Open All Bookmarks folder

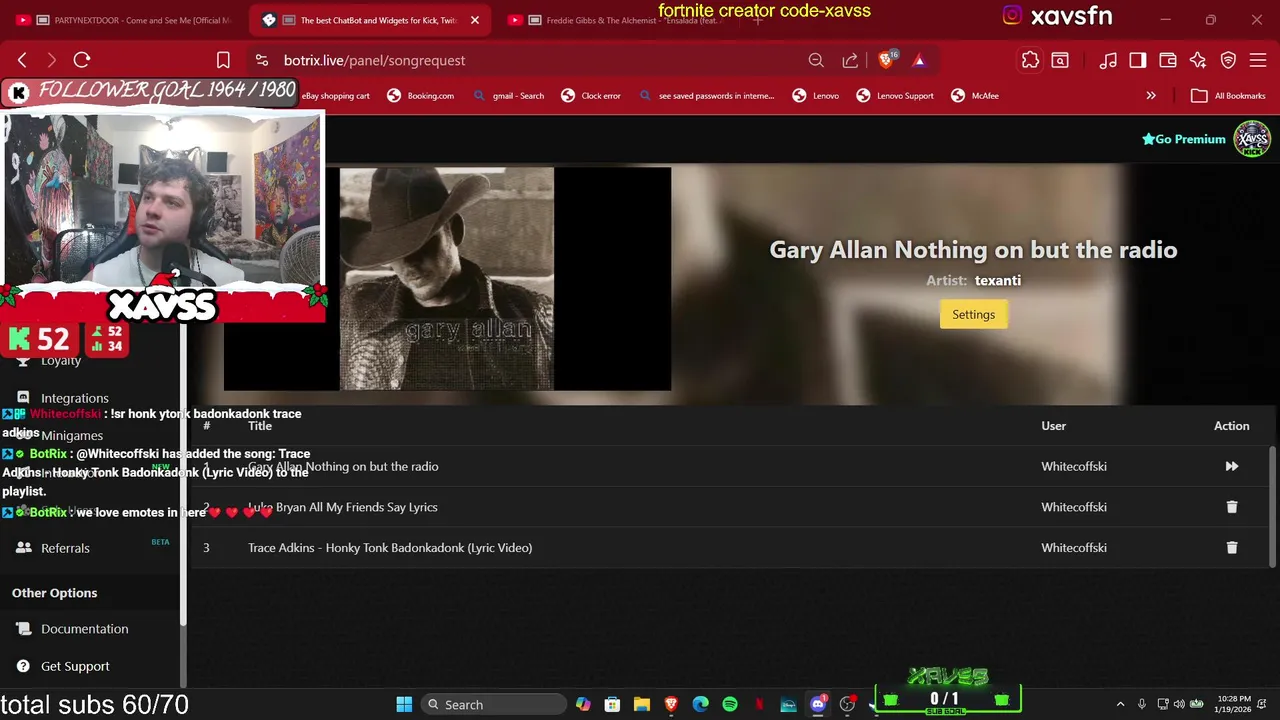point(1229,96)
